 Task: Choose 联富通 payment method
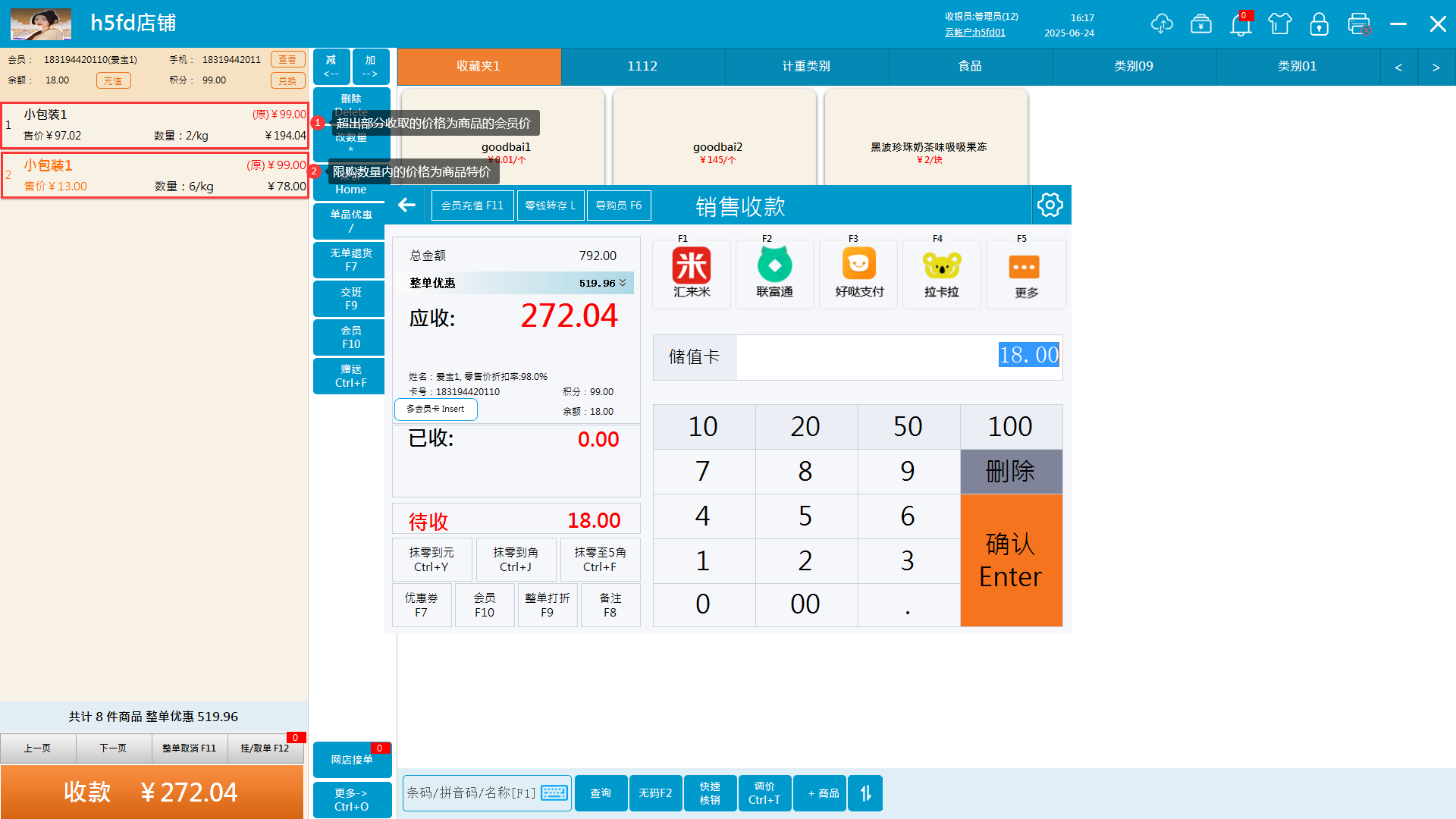(x=774, y=273)
